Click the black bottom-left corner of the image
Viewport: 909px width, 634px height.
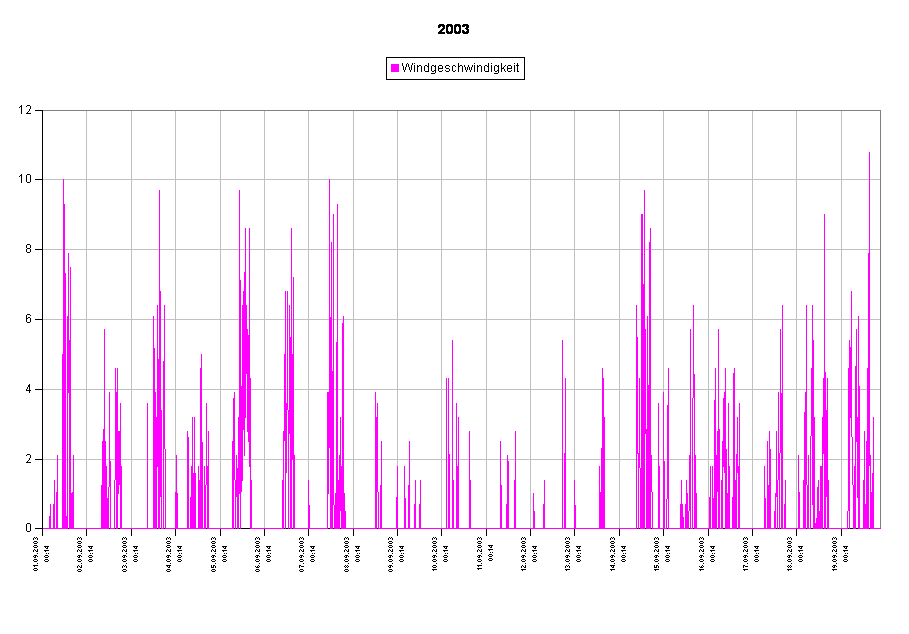[x=5, y=628]
